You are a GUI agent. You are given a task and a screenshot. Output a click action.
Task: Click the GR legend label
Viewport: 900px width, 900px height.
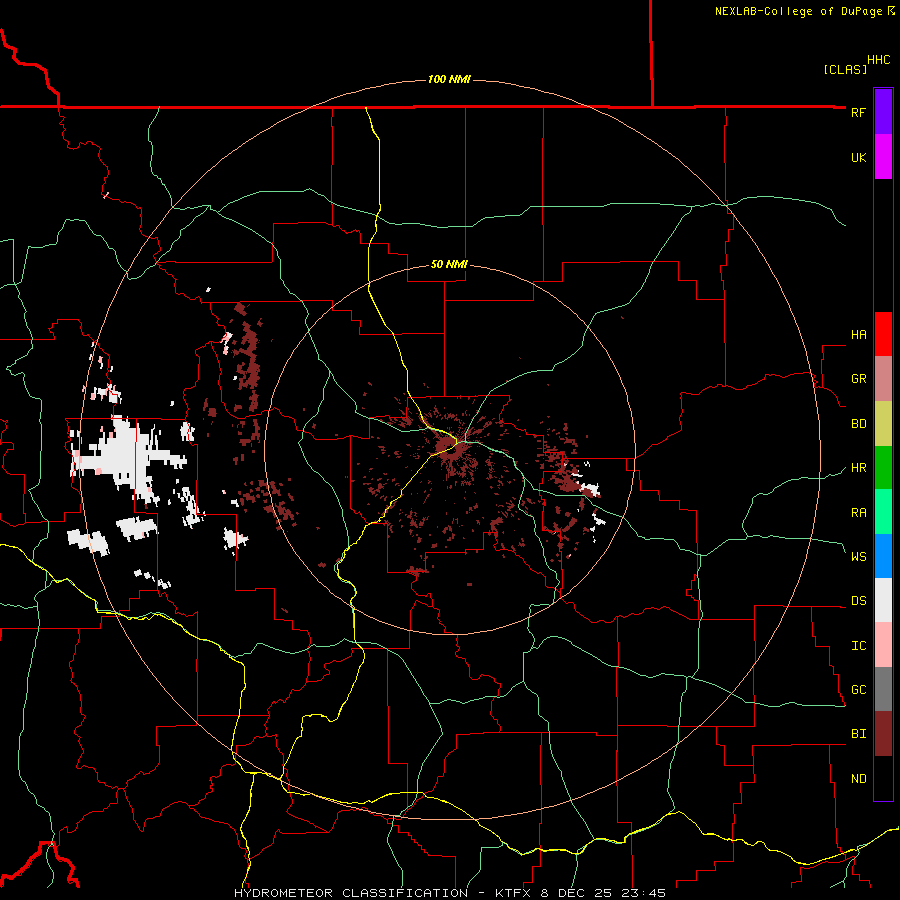coord(858,378)
